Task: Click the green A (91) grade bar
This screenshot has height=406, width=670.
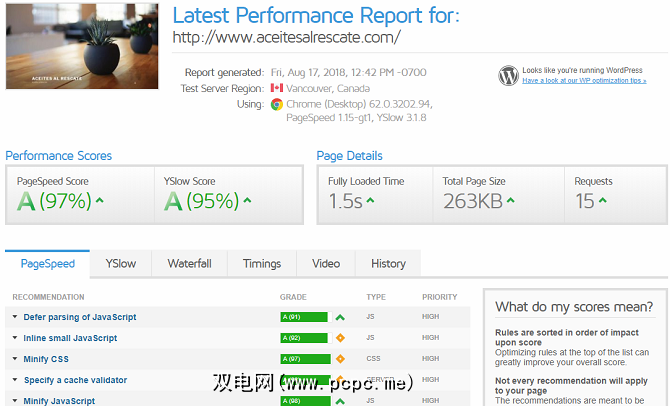Action: (x=303, y=317)
